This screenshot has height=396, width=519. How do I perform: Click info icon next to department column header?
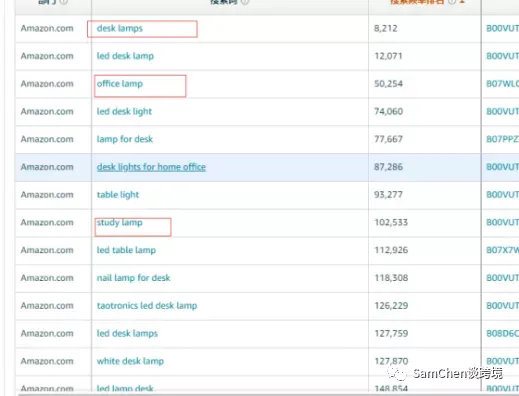(64, 2)
